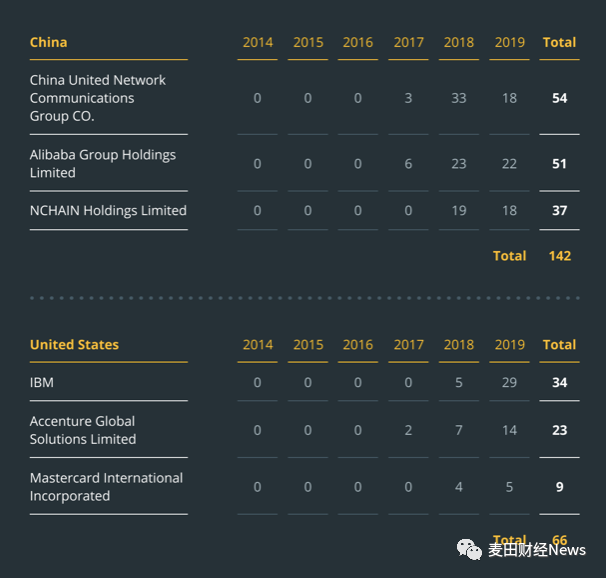
Task: Click the China grand total "142"
Action: pos(560,256)
